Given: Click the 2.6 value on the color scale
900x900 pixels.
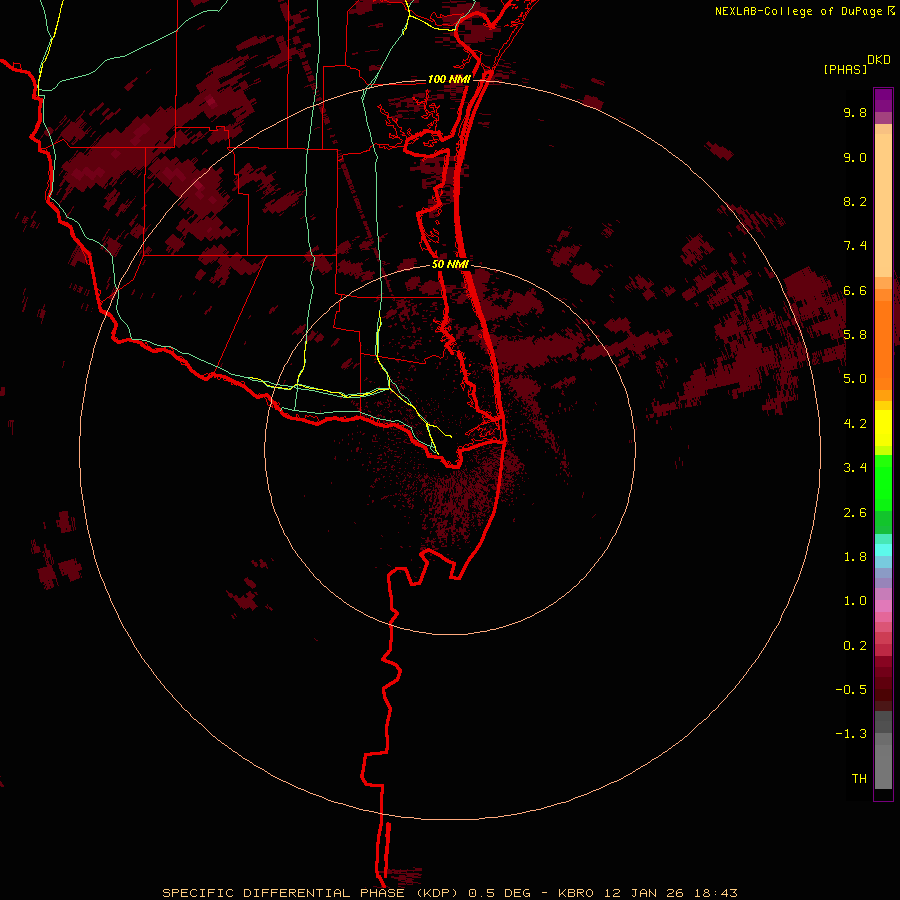Looking at the screenshot, I should (x=855, y=513).
